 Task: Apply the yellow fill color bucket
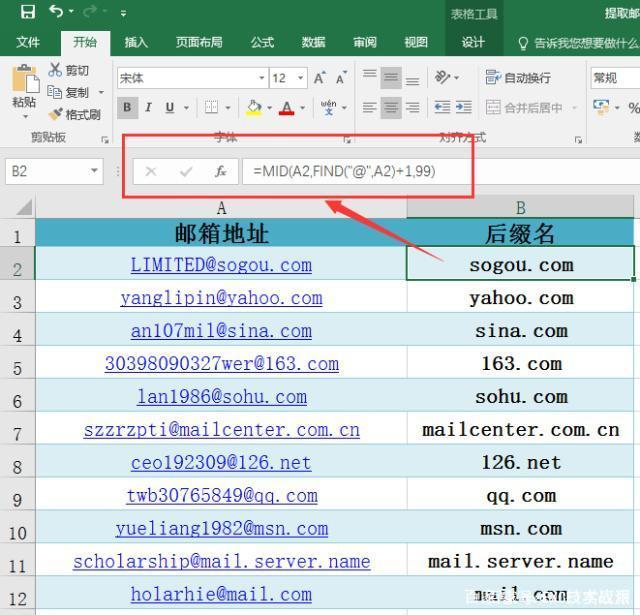click(x=253, y=108)
